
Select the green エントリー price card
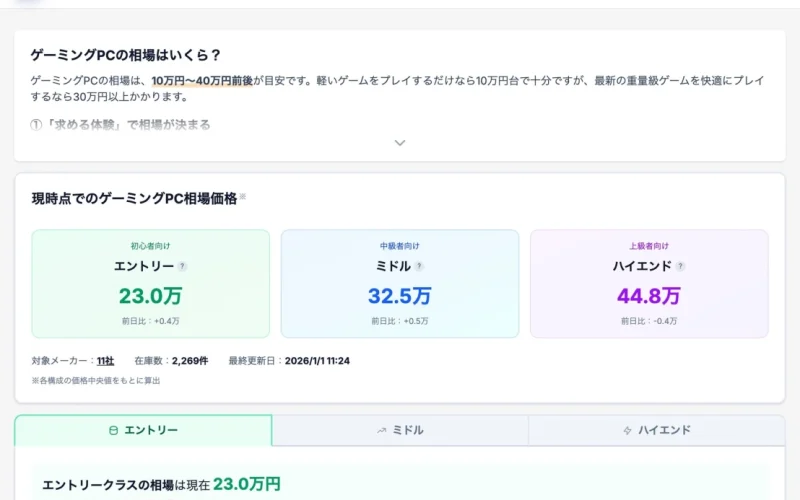[x=150, y=284]
